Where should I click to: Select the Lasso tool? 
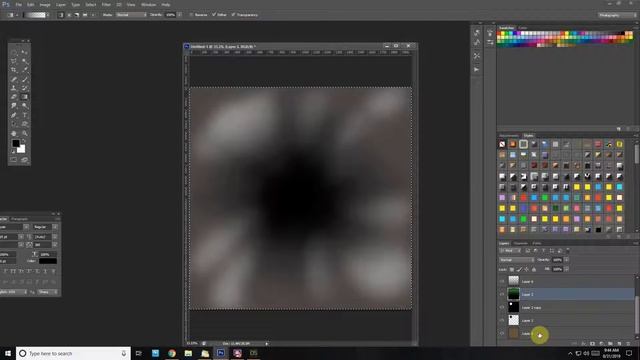coord(14,61)
